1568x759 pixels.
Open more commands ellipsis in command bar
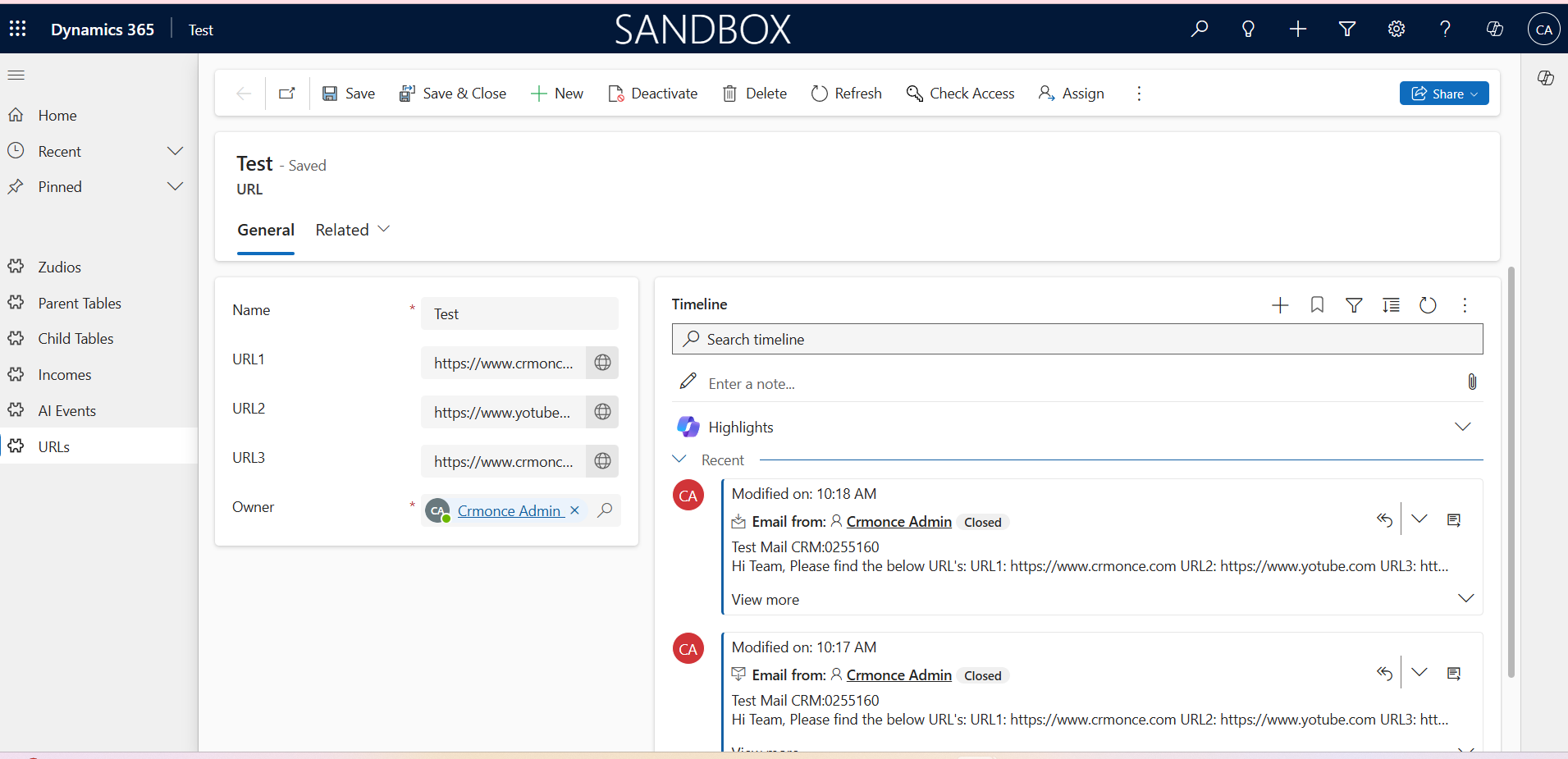coord(1139,94)
